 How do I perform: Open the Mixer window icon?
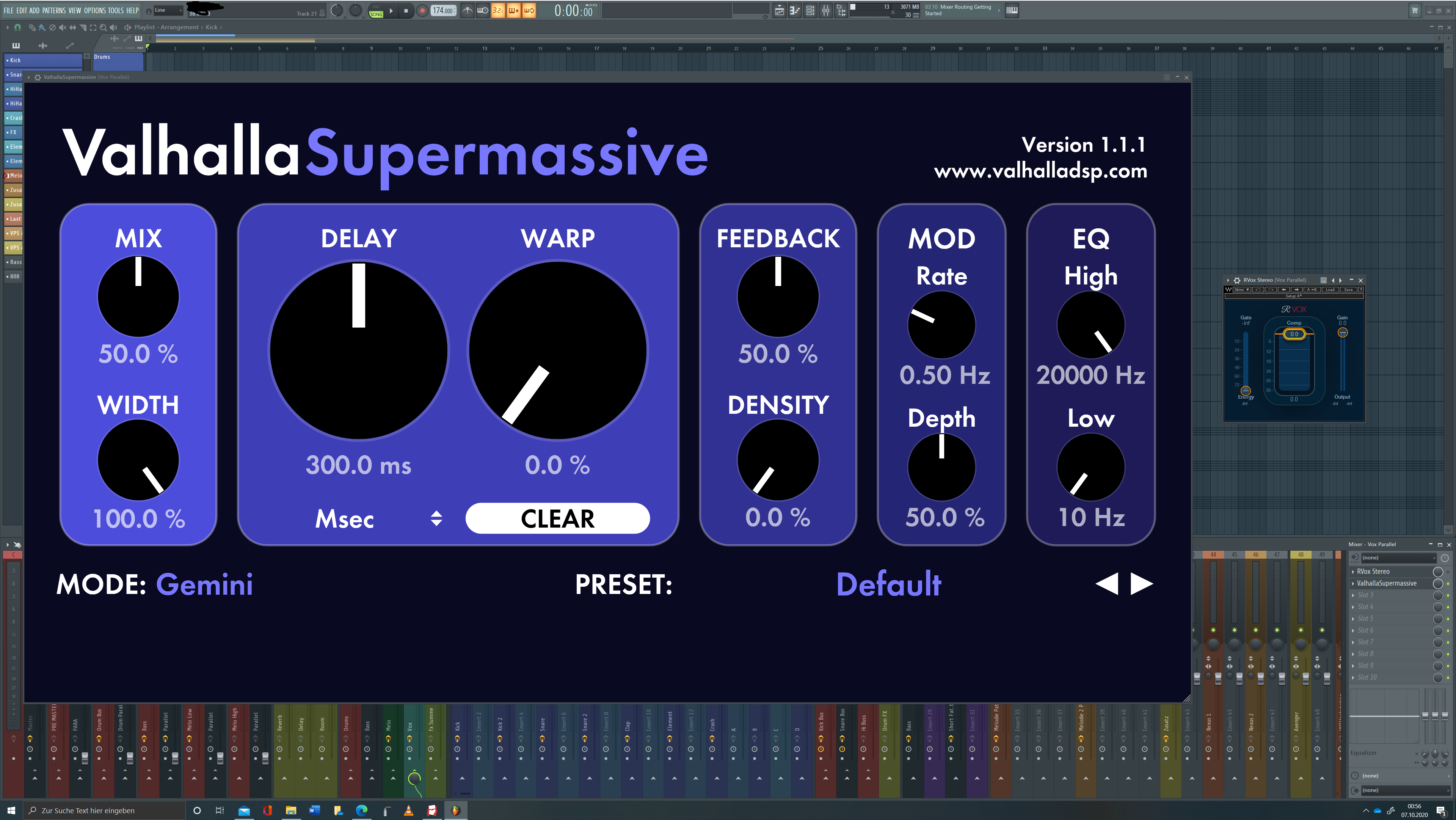point(826,10)
